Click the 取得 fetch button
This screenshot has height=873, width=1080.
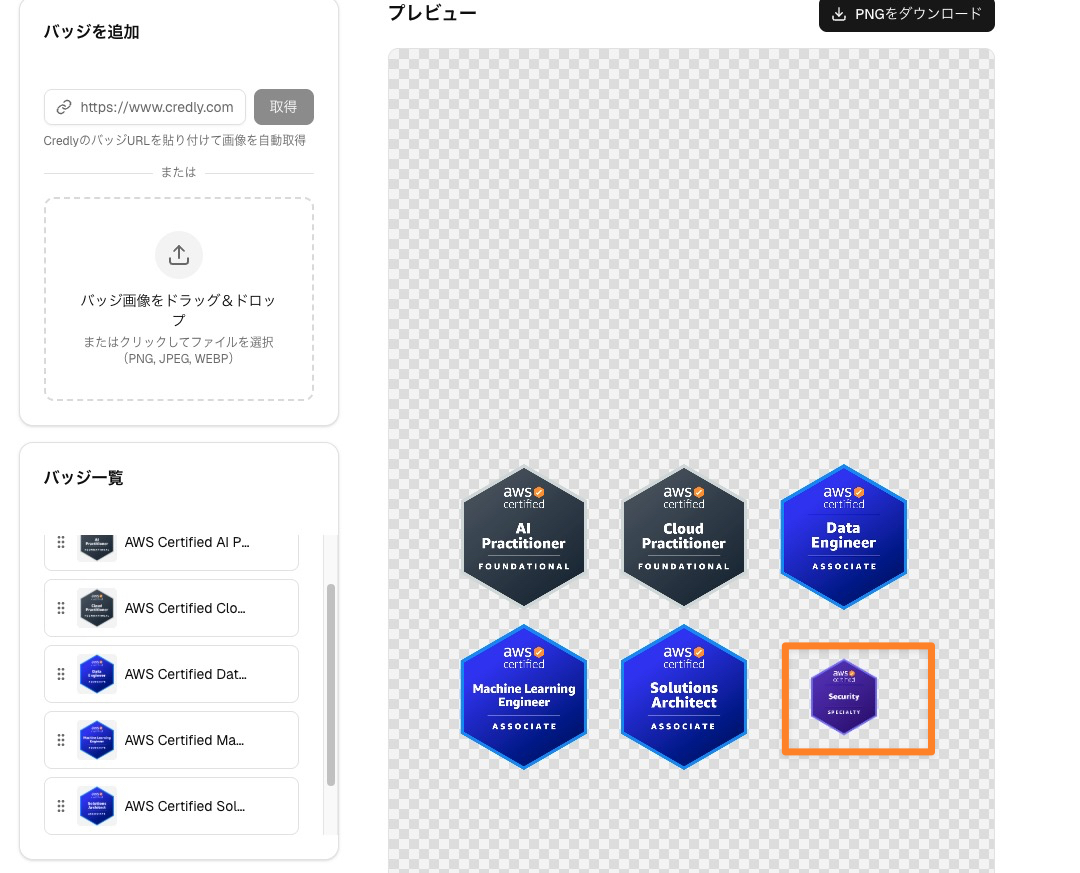coord(284,107)
